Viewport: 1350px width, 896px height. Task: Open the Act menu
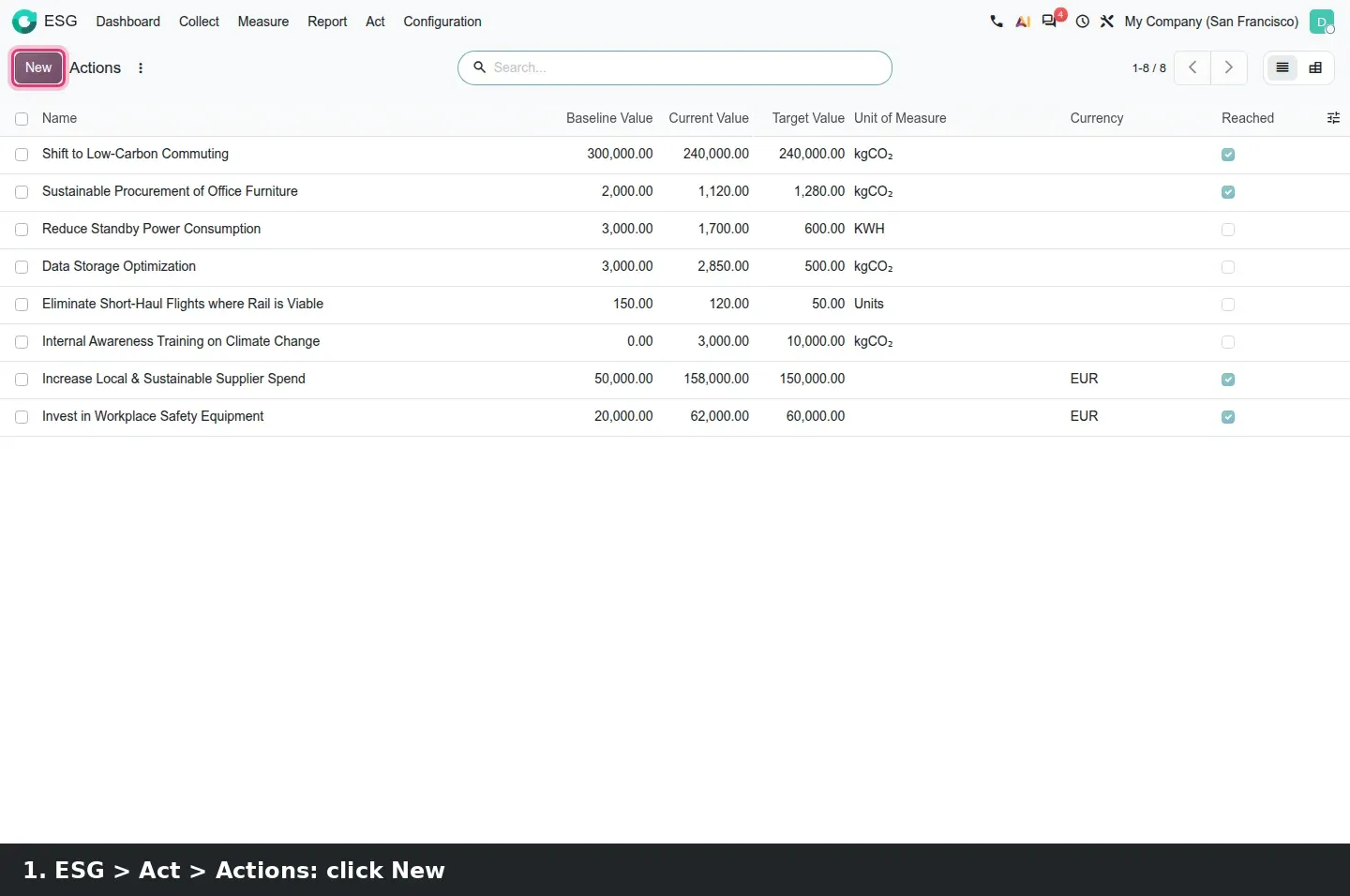[x=375, y=22]
